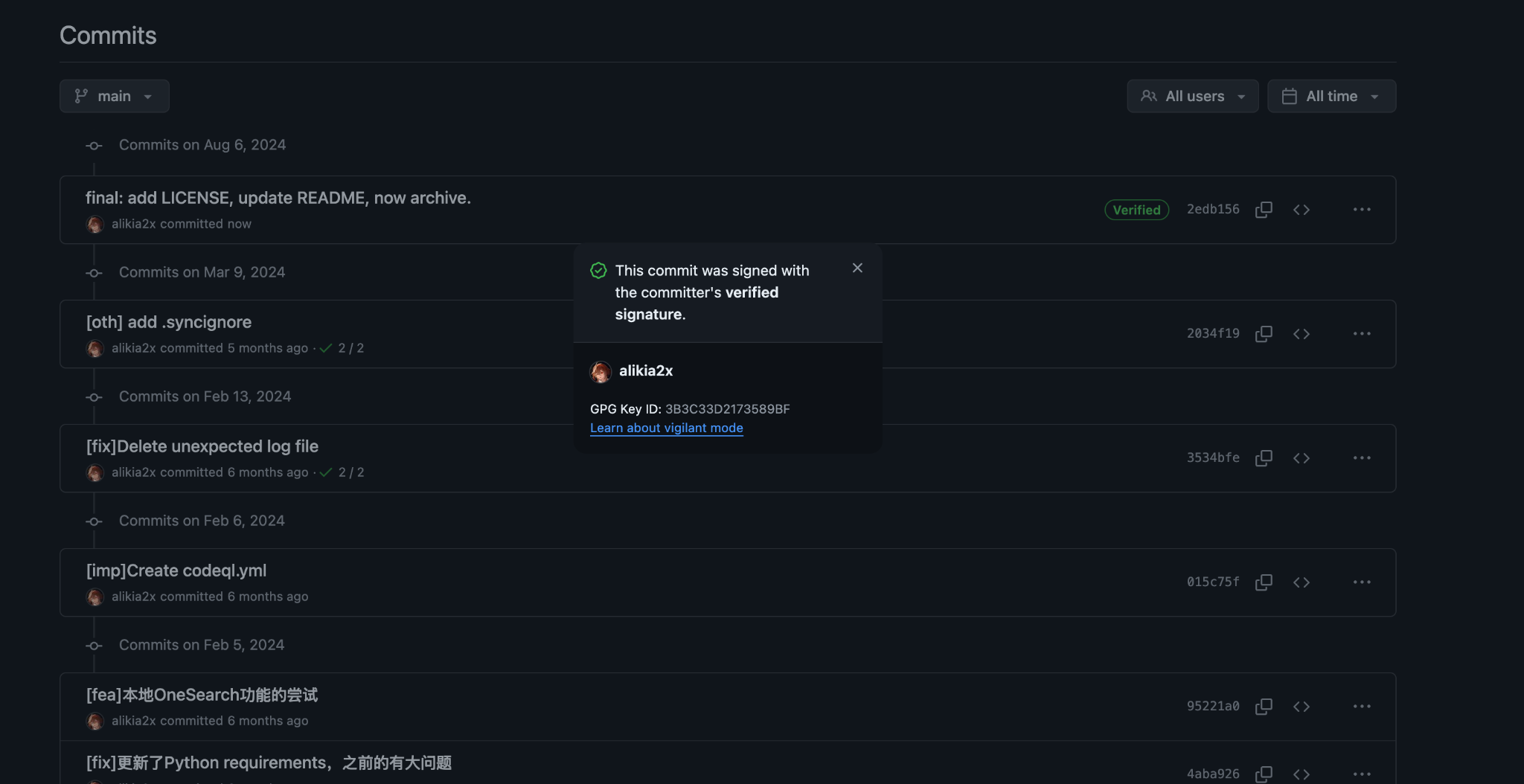
Task: Open the main branch selector
Action: coord(114,95)
